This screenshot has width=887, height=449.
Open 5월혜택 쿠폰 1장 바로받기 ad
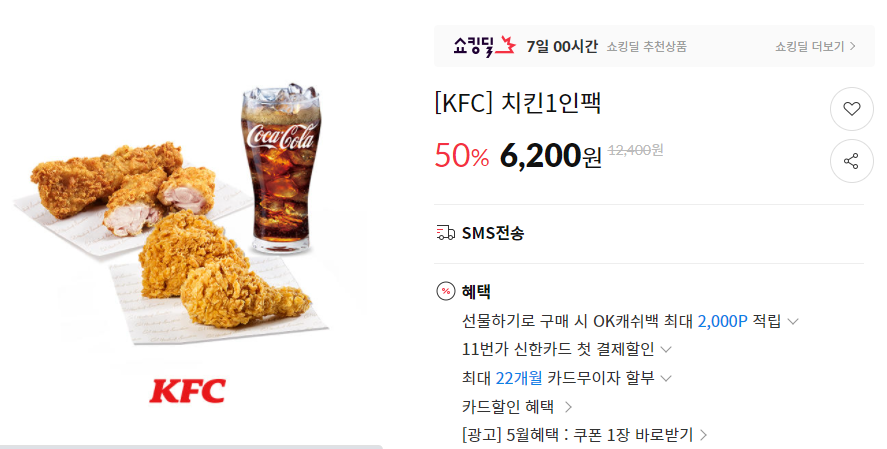584,435
